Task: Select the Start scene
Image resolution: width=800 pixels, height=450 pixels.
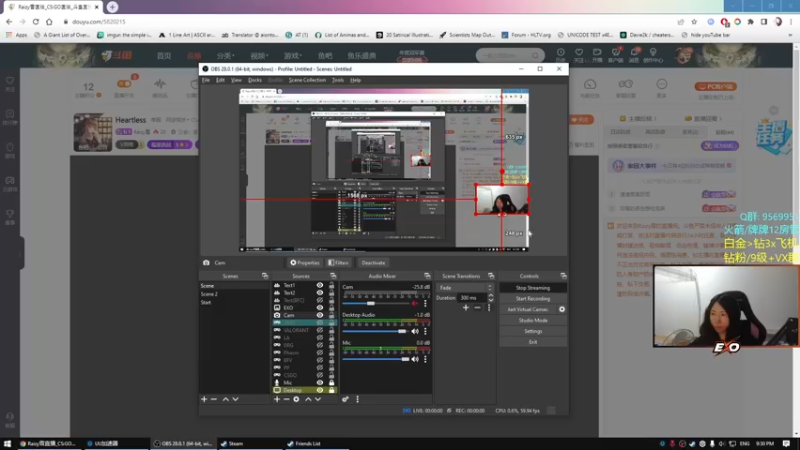Action: coord(206,303)
